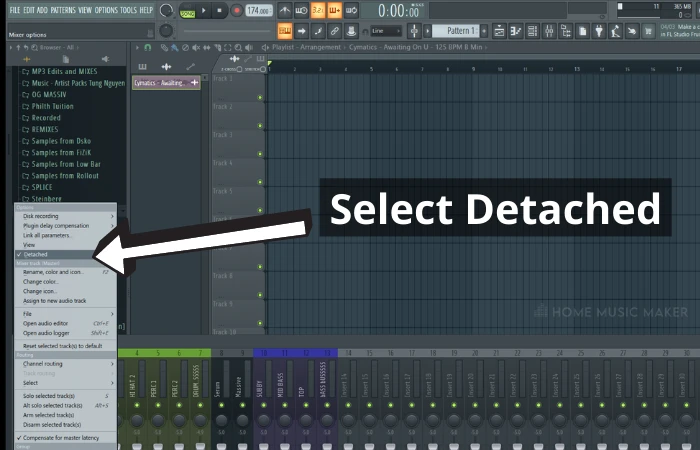Viewport: 700px width, 450px height.
Task: Select the playlist Paint brush tool
Action: [x=175, y=47]
